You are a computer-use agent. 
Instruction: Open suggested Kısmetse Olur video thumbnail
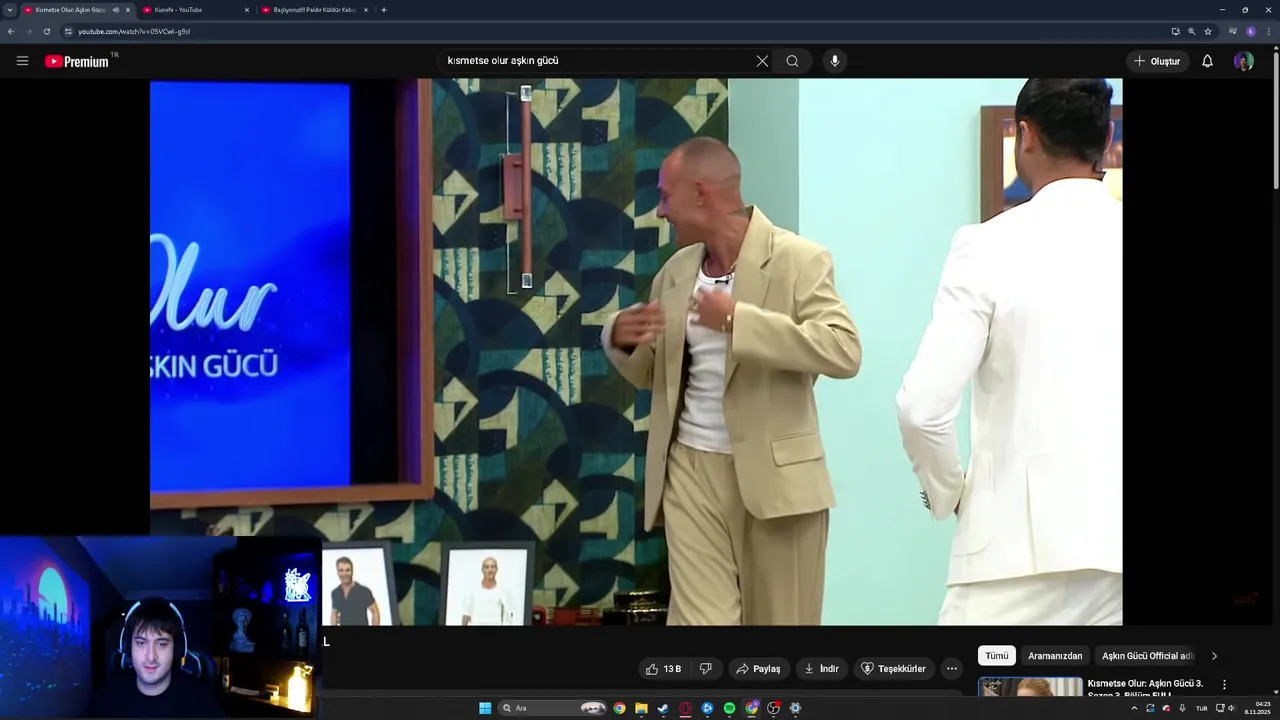pos(1030,687)
